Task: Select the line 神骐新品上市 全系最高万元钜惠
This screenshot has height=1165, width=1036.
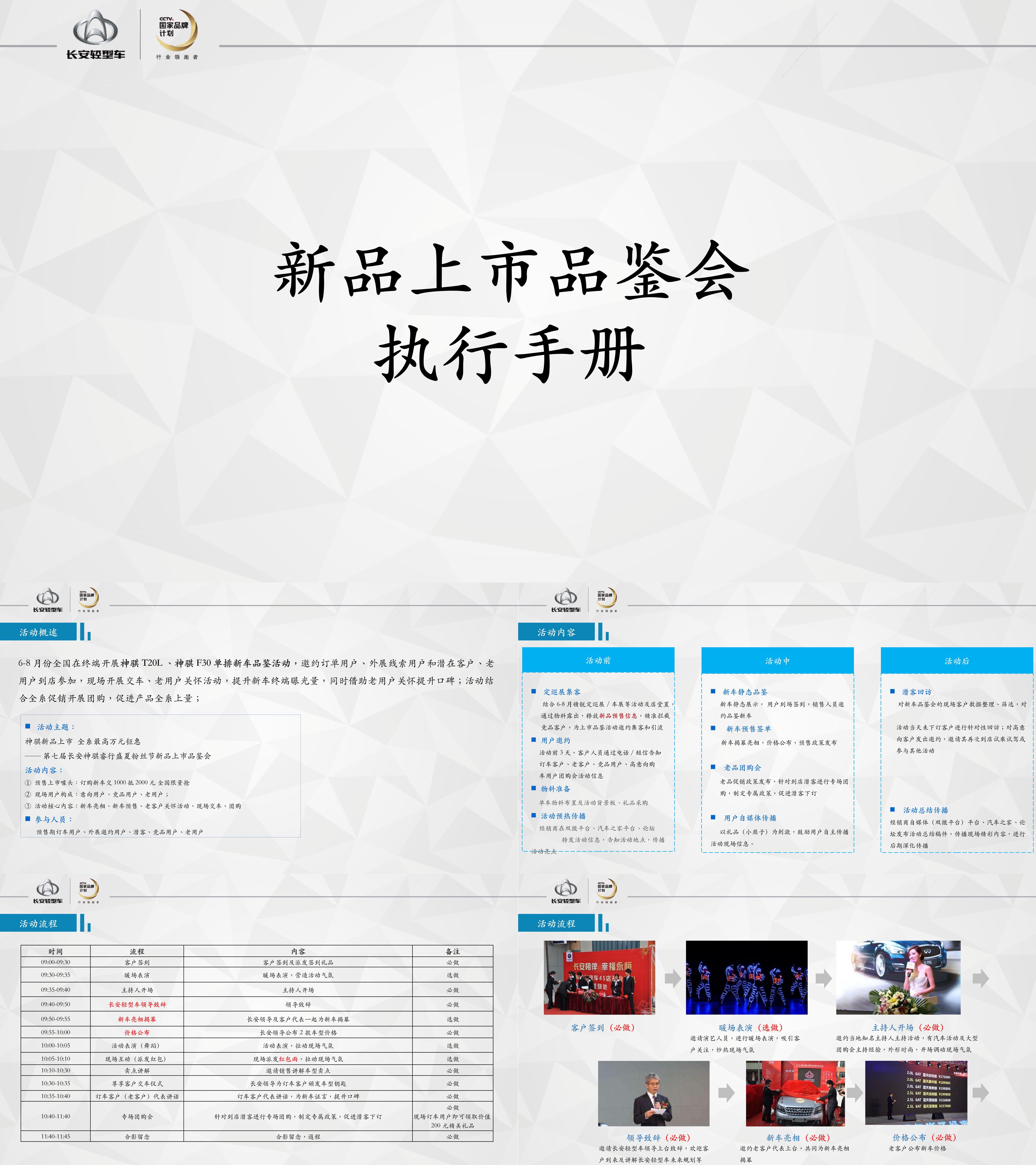Action: [83, 741]
